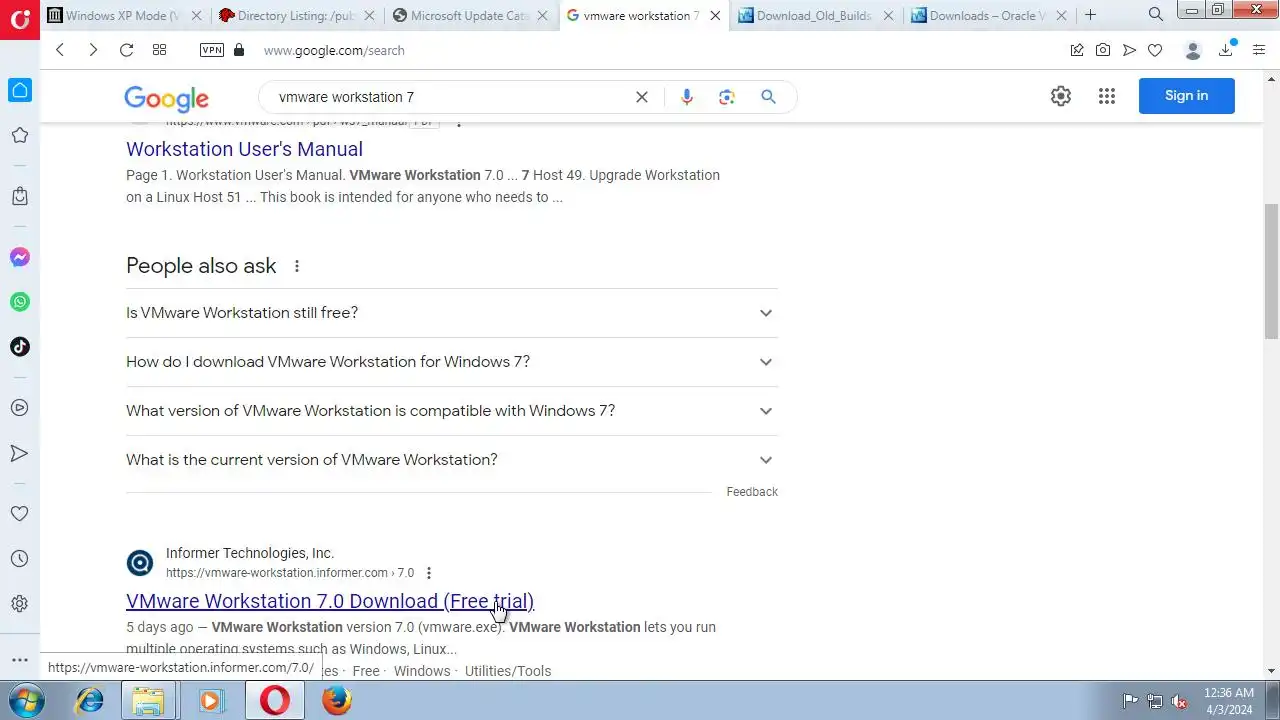
Task: Open Windows Media Player from the taskbar
Action: (211, 701)
